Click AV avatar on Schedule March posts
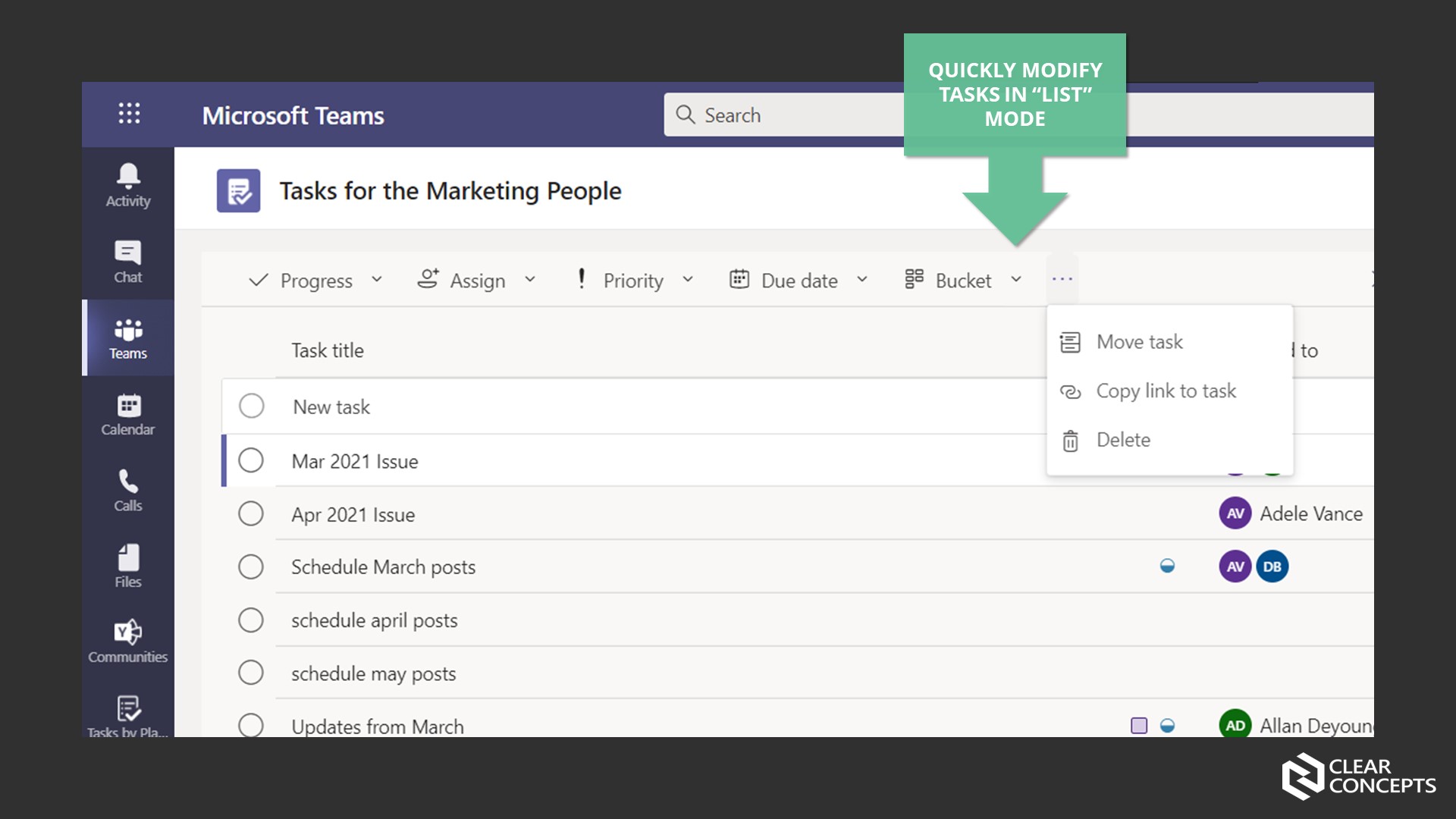Screen dimensions: 1456x819 1235,566
